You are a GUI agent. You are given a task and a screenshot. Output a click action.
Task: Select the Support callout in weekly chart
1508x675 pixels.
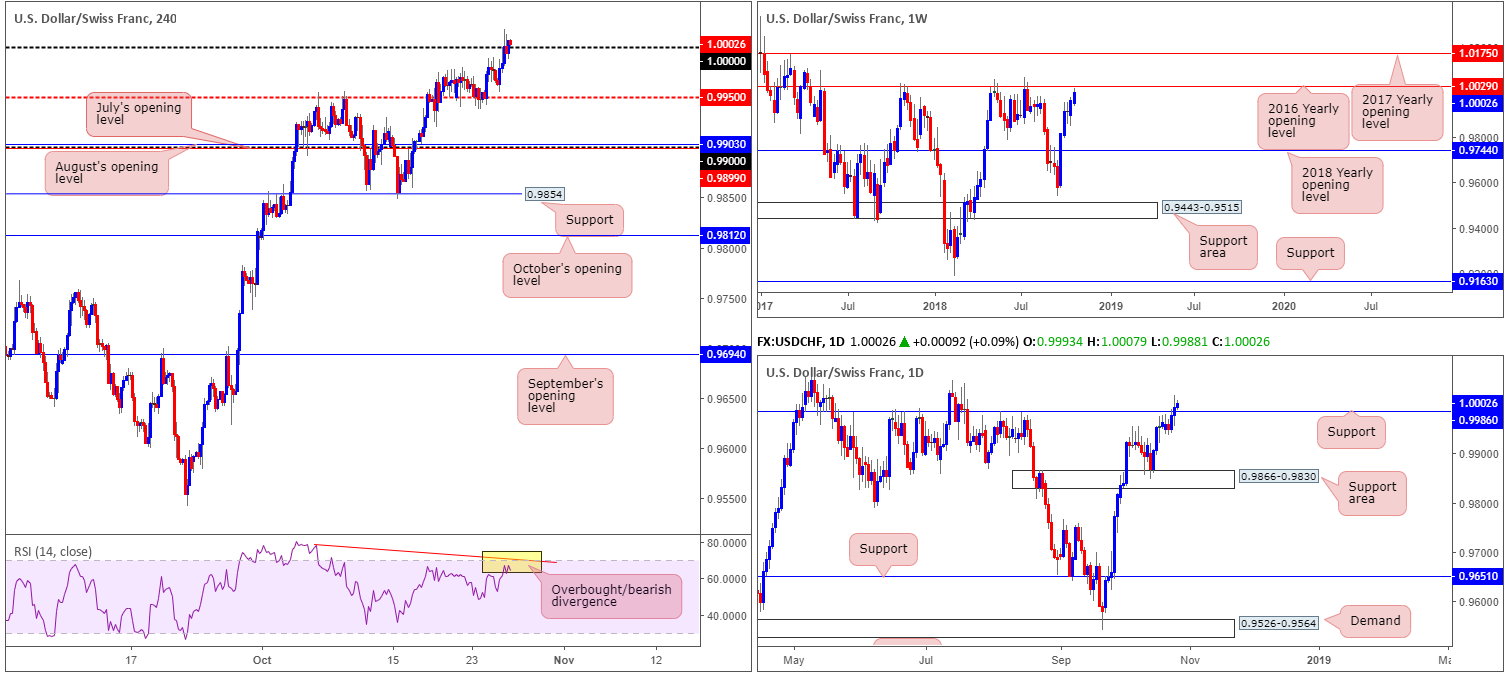(x=1310, y=253)
